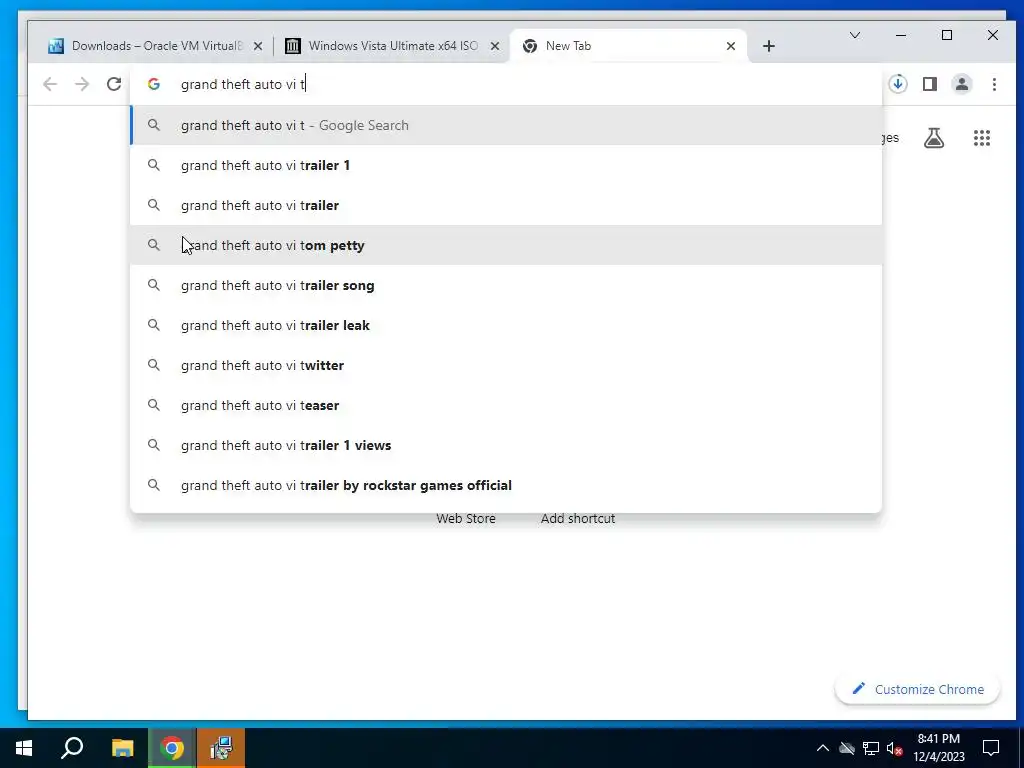This screenshot has height=768, width=1024.
Task: Click the browser back arrow
Action: pyautogui.click(x=50, y=84)
